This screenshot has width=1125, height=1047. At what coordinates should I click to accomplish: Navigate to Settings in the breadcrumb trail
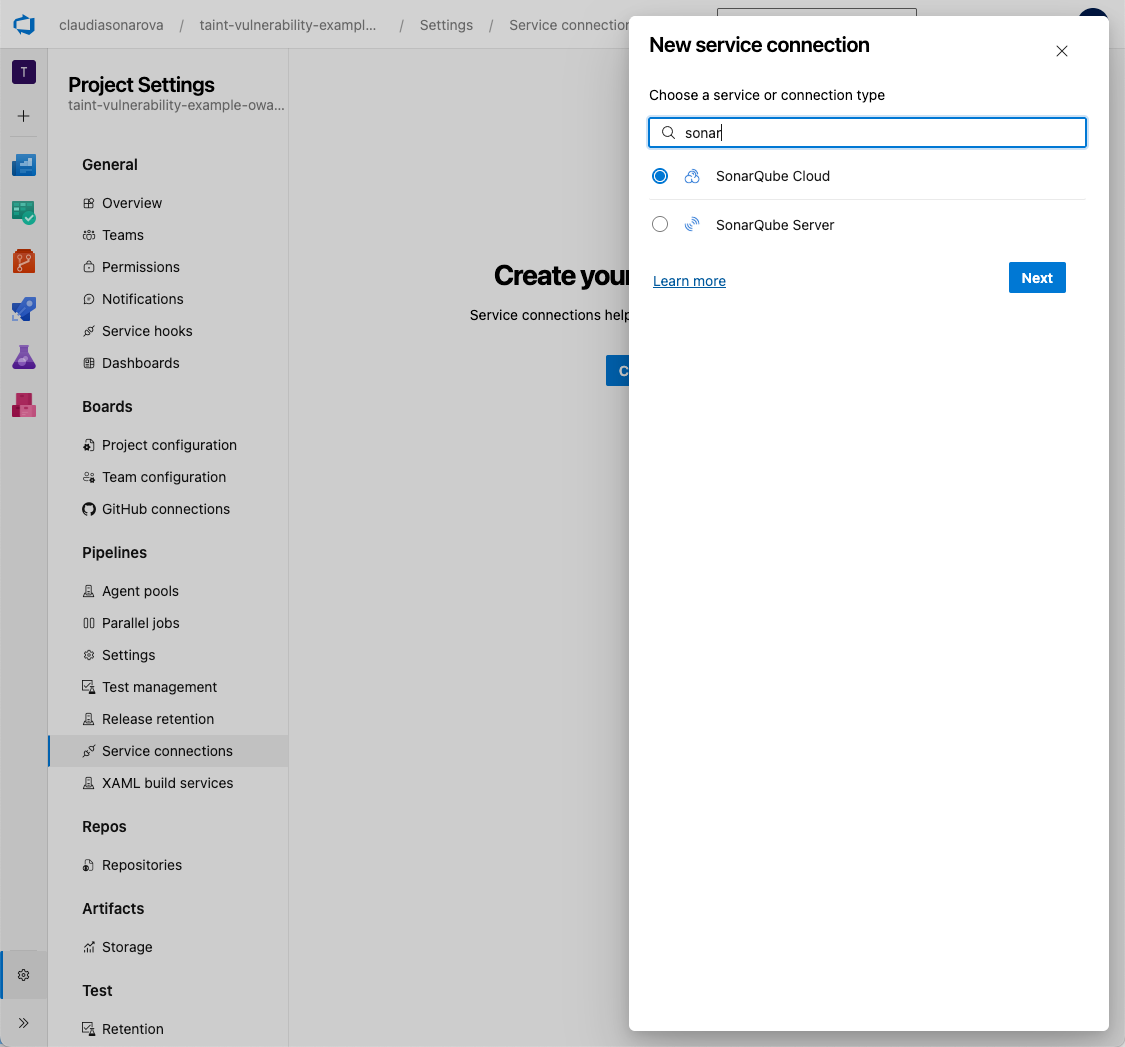tap(446, 25)
